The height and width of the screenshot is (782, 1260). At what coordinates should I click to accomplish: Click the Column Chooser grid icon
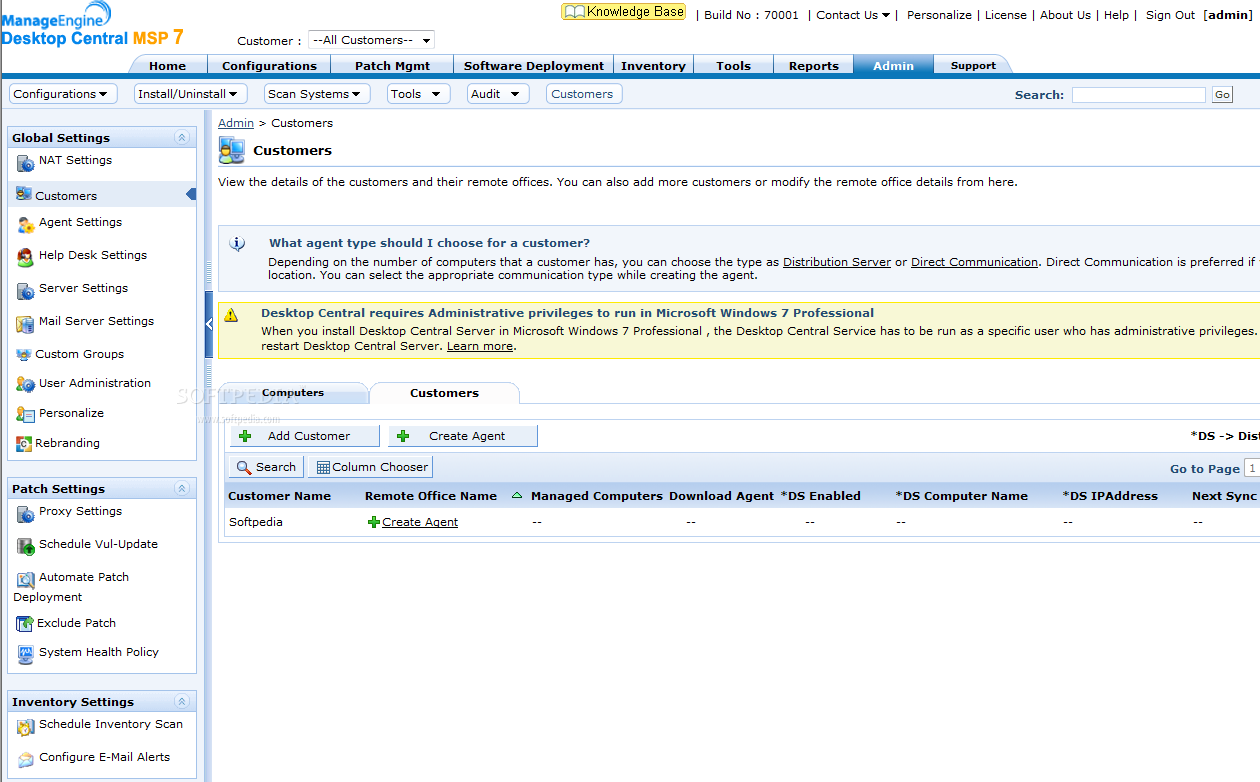point(323,468)
